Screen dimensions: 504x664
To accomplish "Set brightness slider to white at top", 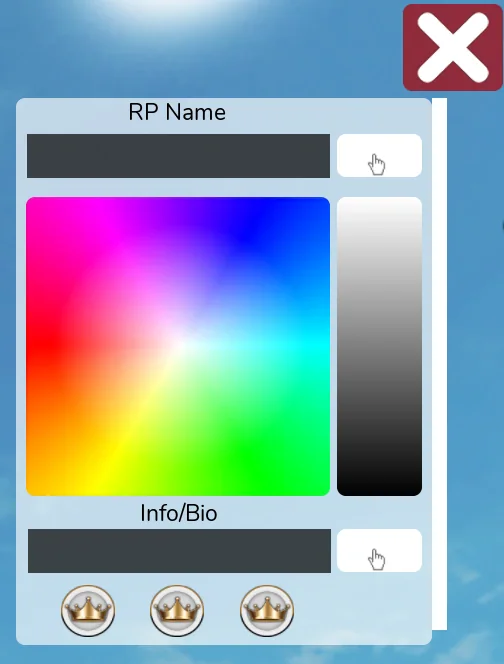I will click(x=379, y=201).
